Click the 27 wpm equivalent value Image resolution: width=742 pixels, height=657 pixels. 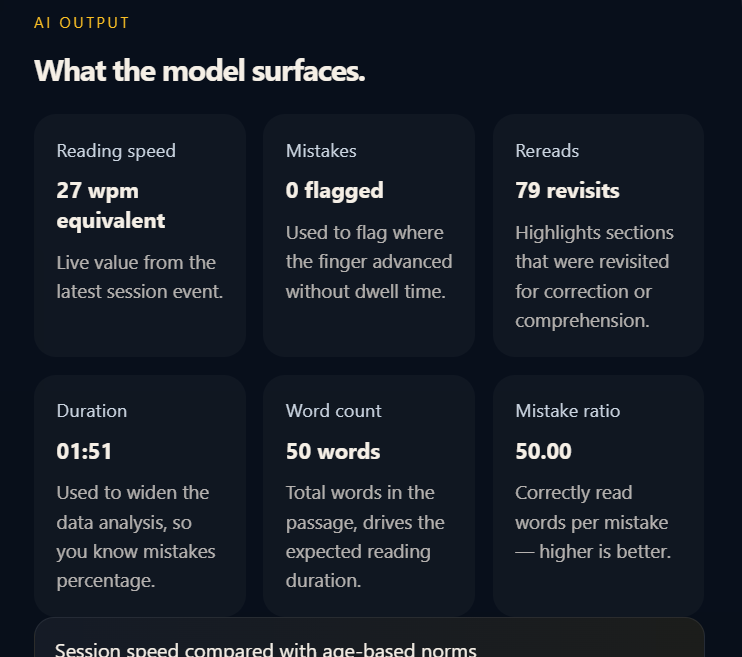coord(111,205)
